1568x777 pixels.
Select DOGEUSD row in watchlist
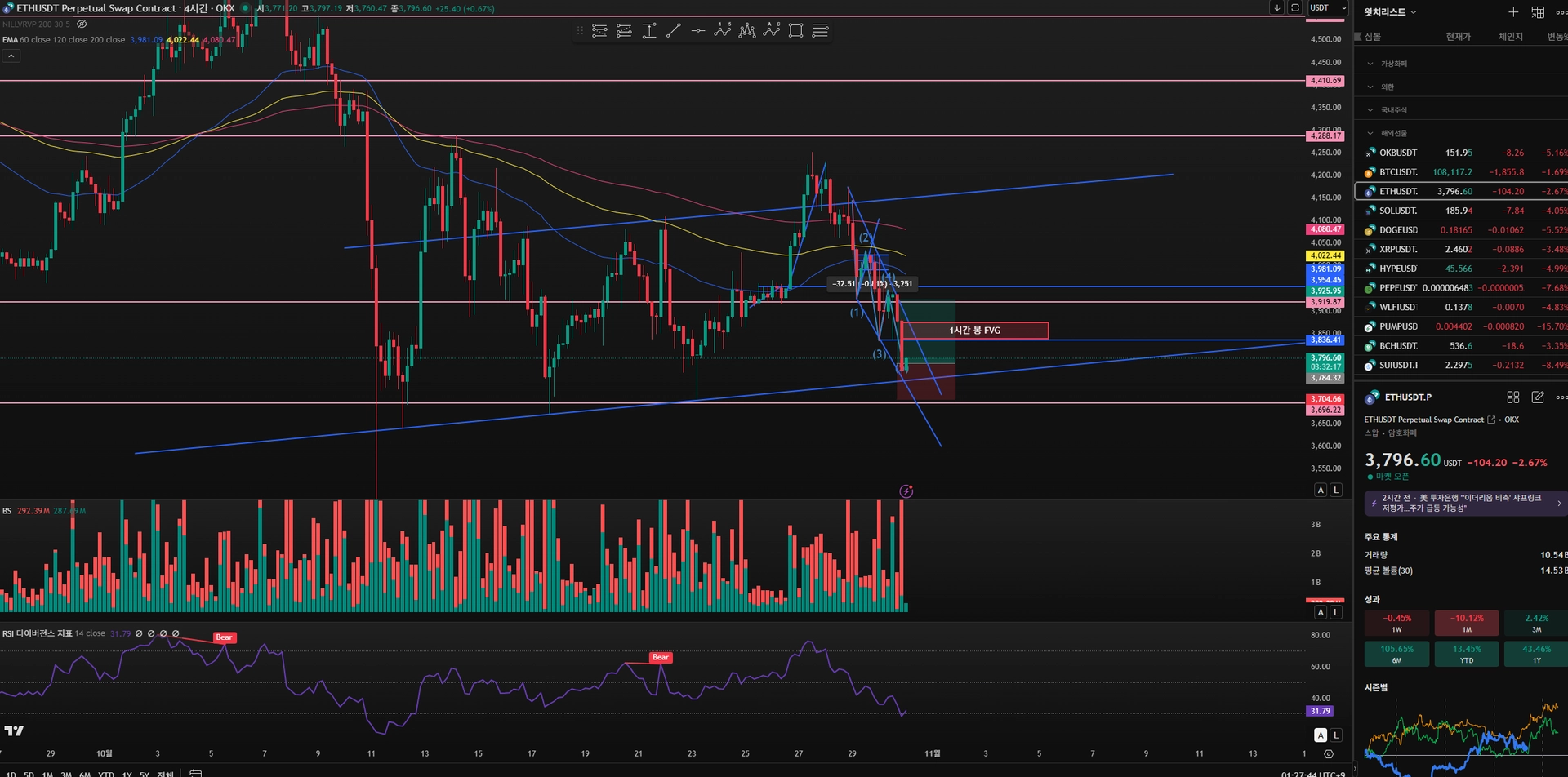coord(1461,230)
